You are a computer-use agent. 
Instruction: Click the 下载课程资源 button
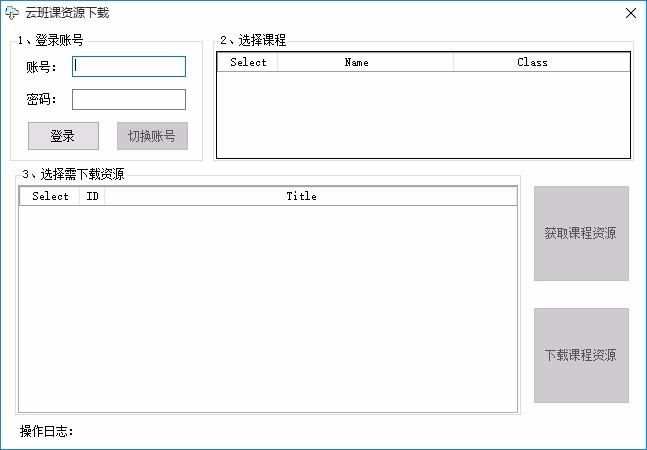point(581,355)
